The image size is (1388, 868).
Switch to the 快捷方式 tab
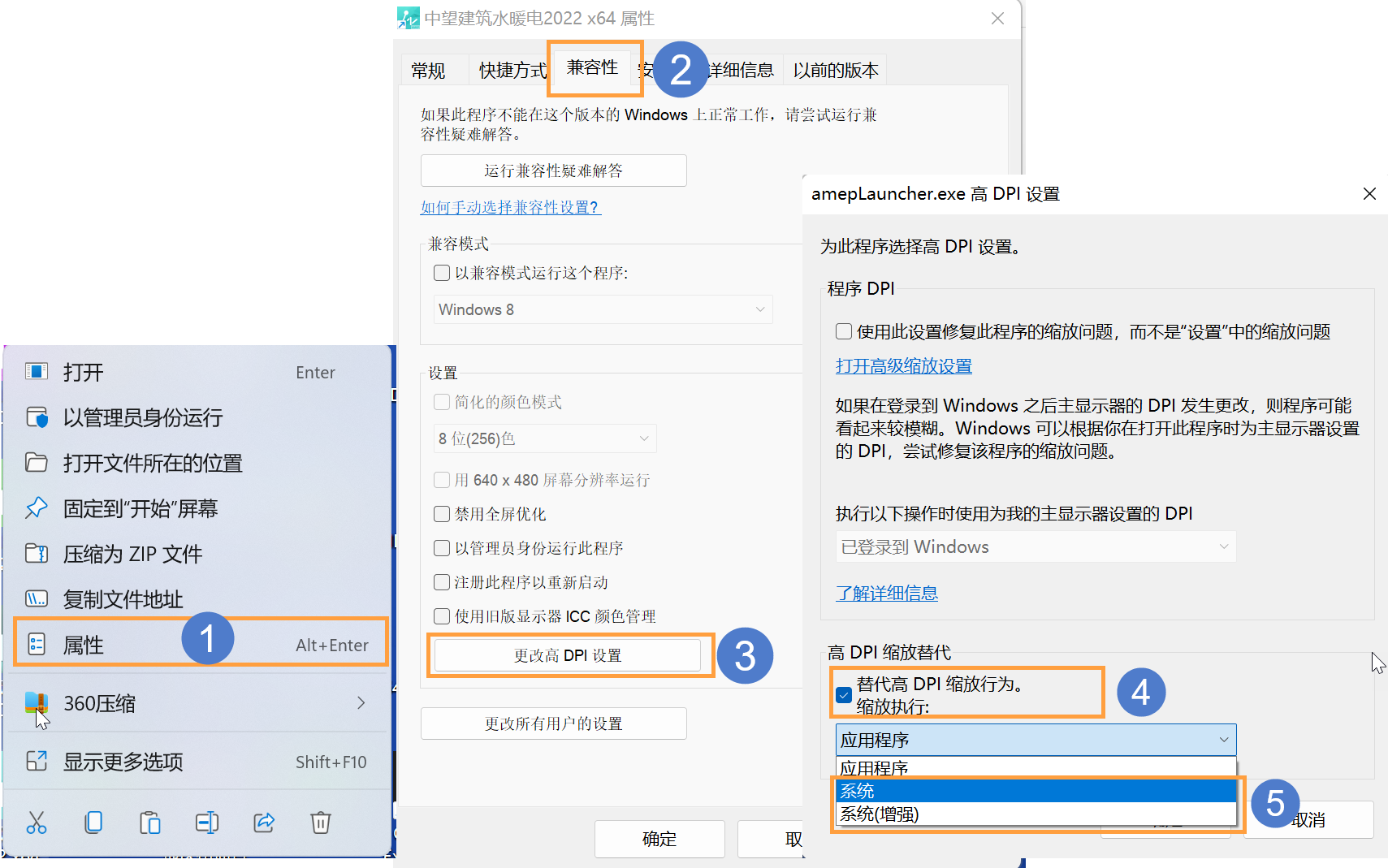tap(512, 71)
